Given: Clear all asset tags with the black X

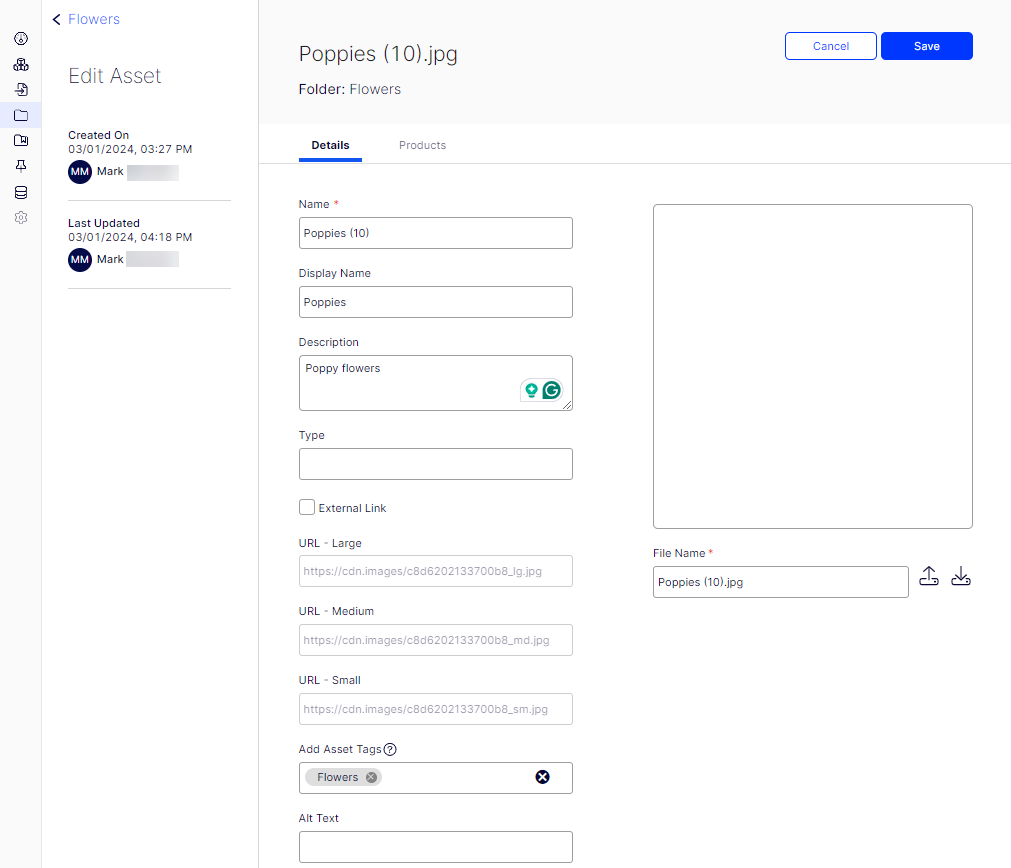Looking at the screenshot, I should point(542,777).
